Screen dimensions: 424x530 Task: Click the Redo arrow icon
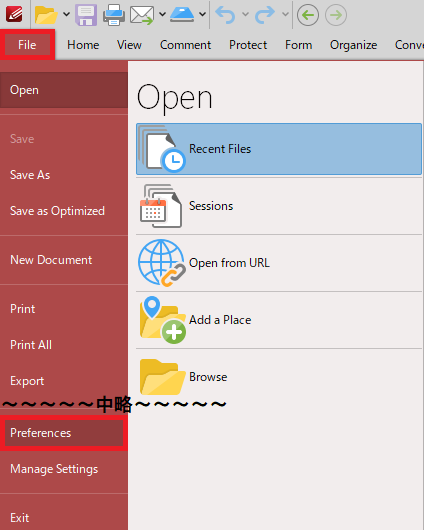pyautogui.click(x=265, y=15)
